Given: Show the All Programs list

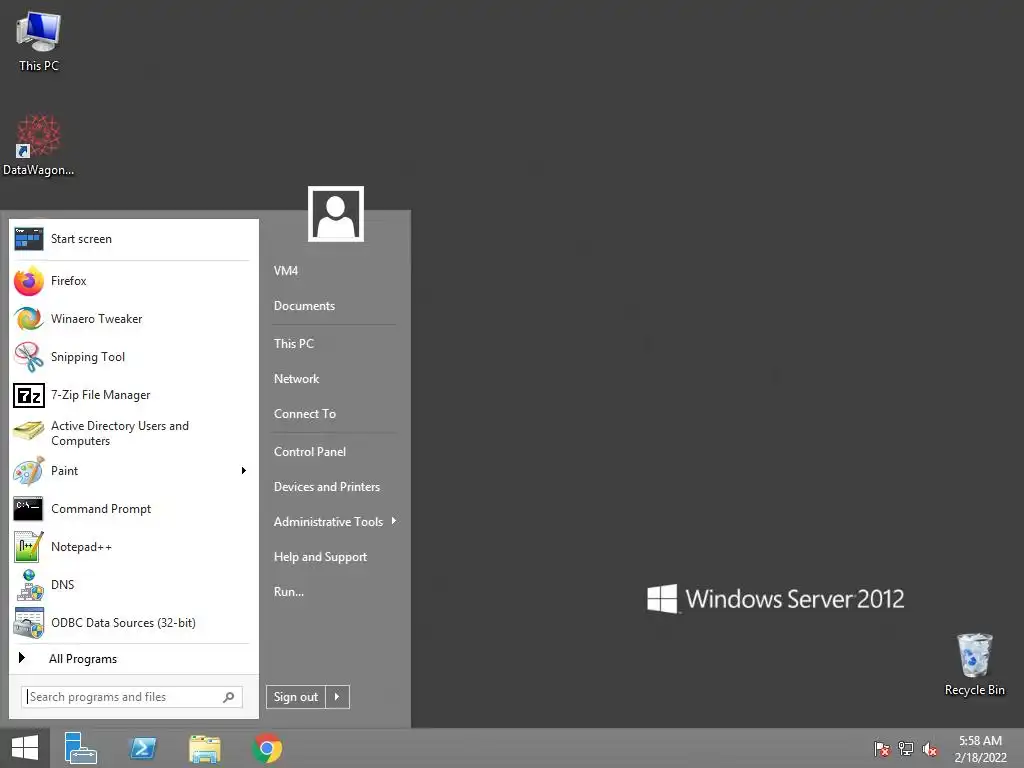Looking at the screenshot, I should coord(83,659).
